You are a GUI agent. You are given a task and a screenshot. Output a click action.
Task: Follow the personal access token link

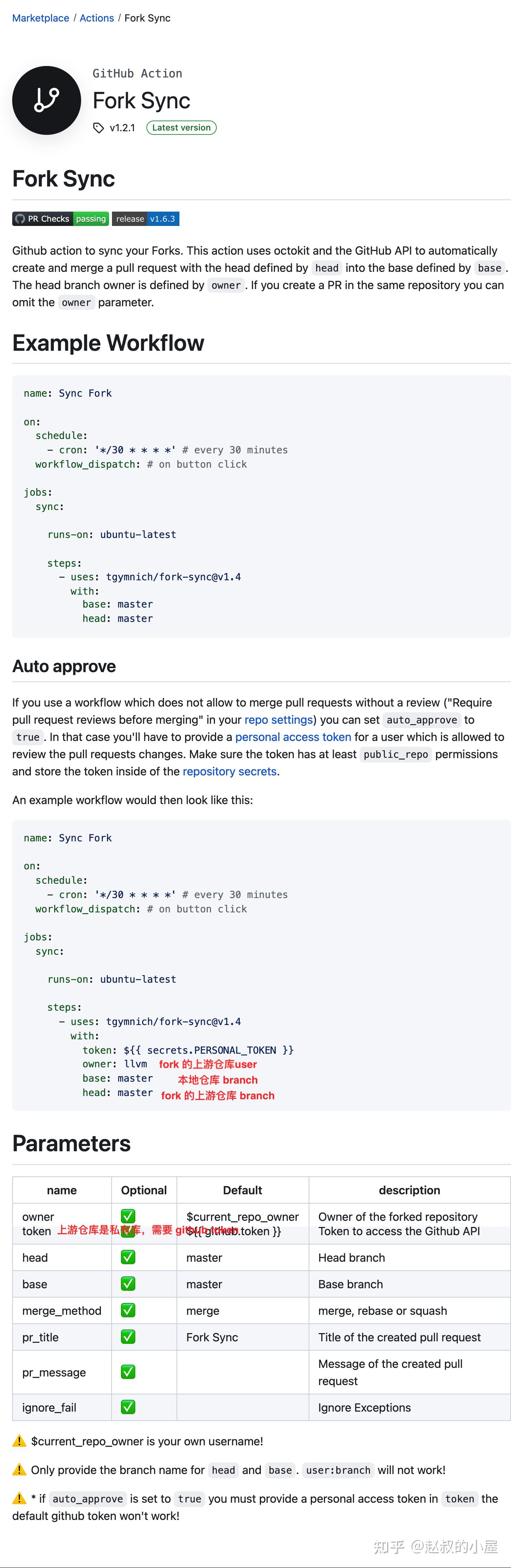293,737
